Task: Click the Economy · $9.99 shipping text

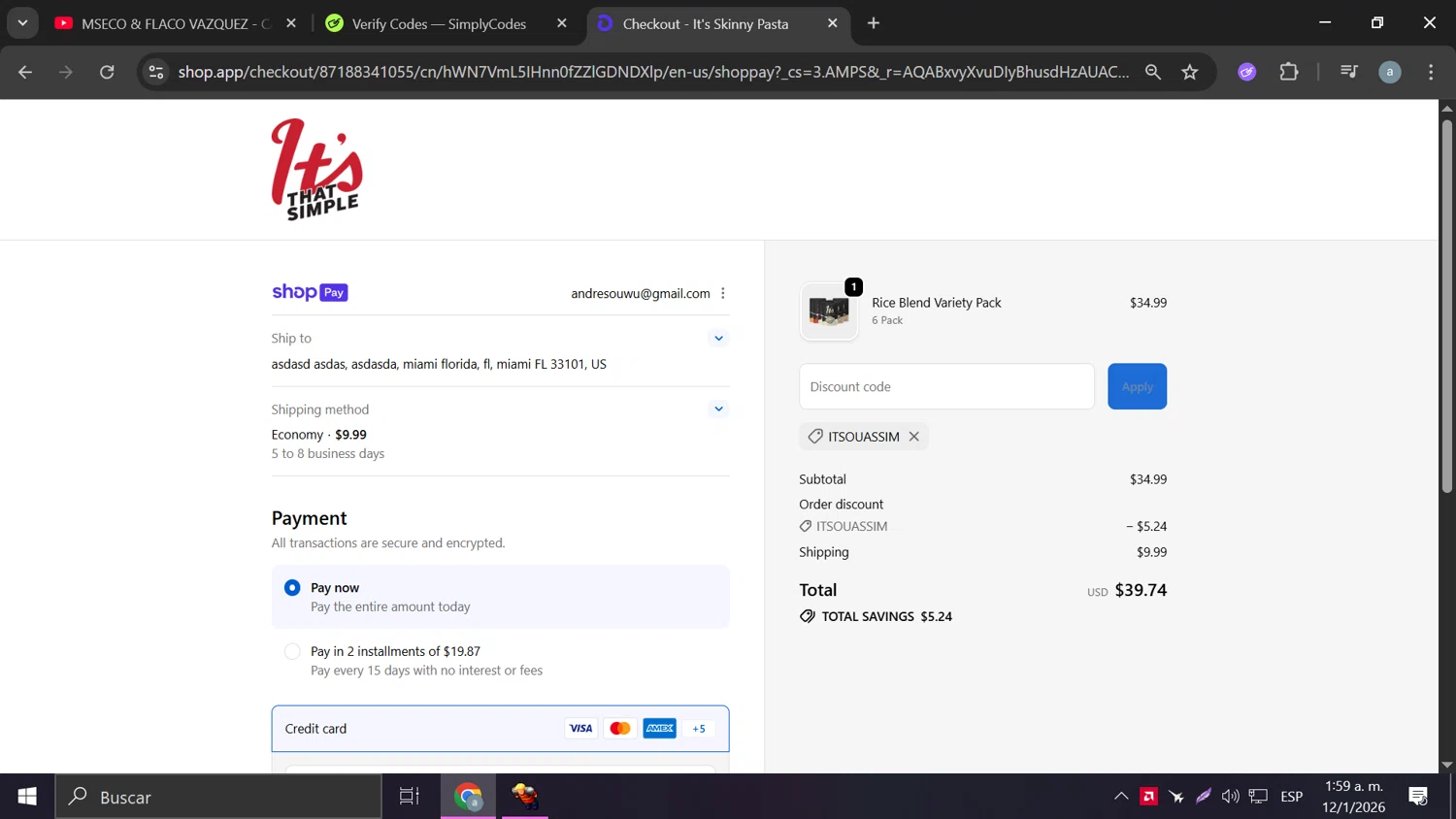Action: point(319,435)
